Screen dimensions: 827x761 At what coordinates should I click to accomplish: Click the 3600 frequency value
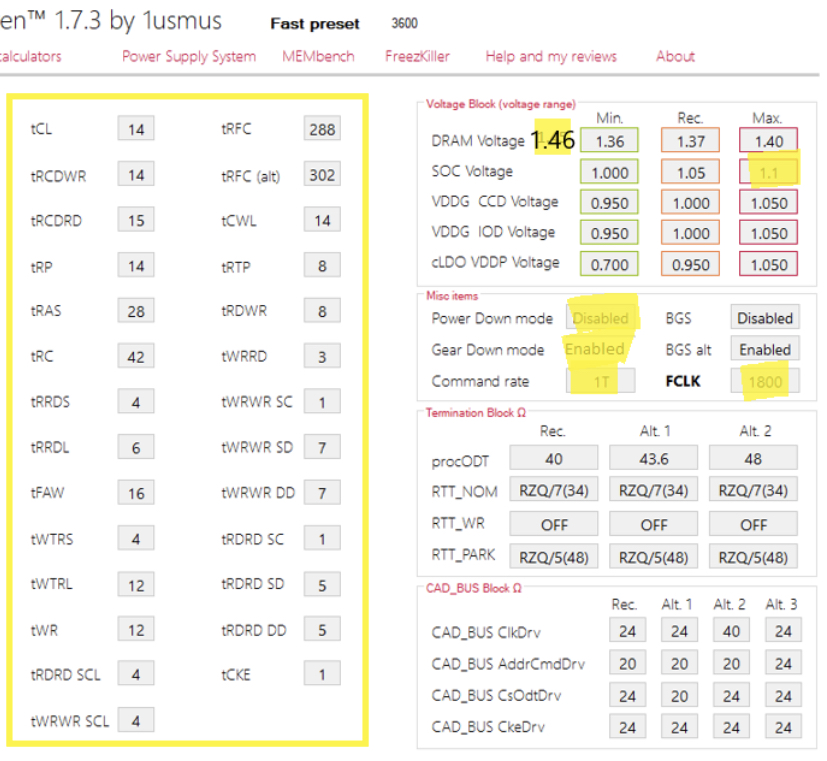point(405,23)
